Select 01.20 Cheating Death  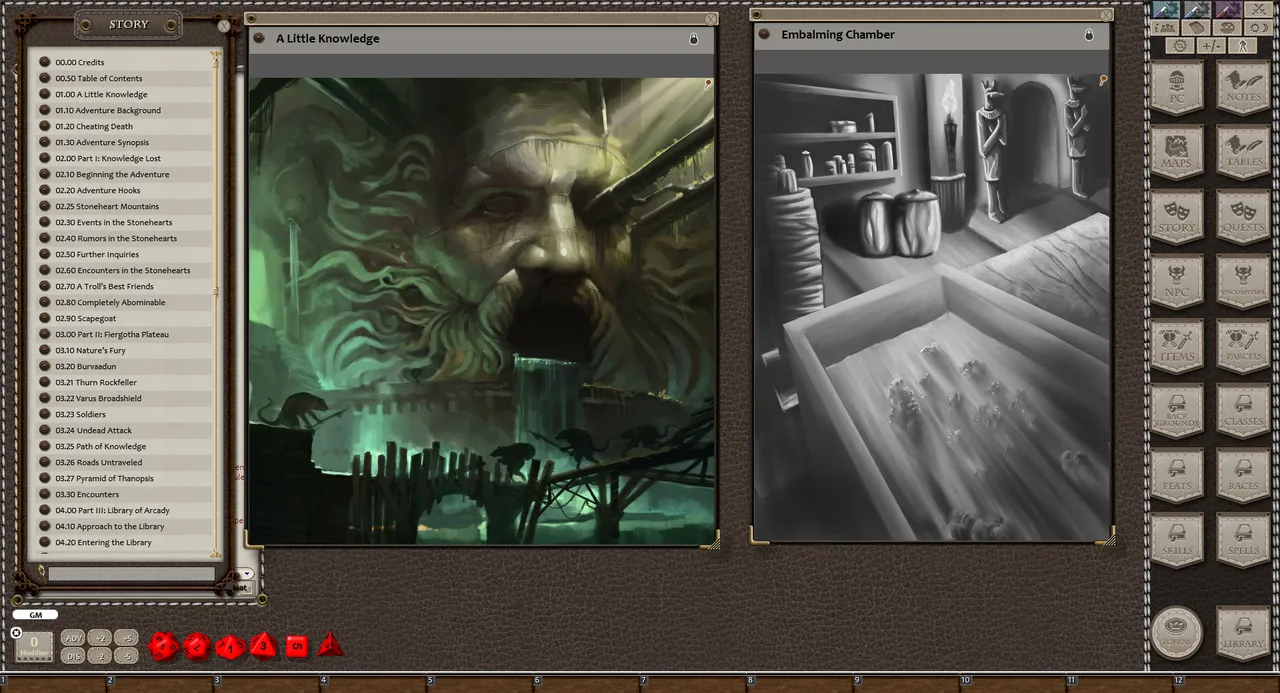coord(124,126)
